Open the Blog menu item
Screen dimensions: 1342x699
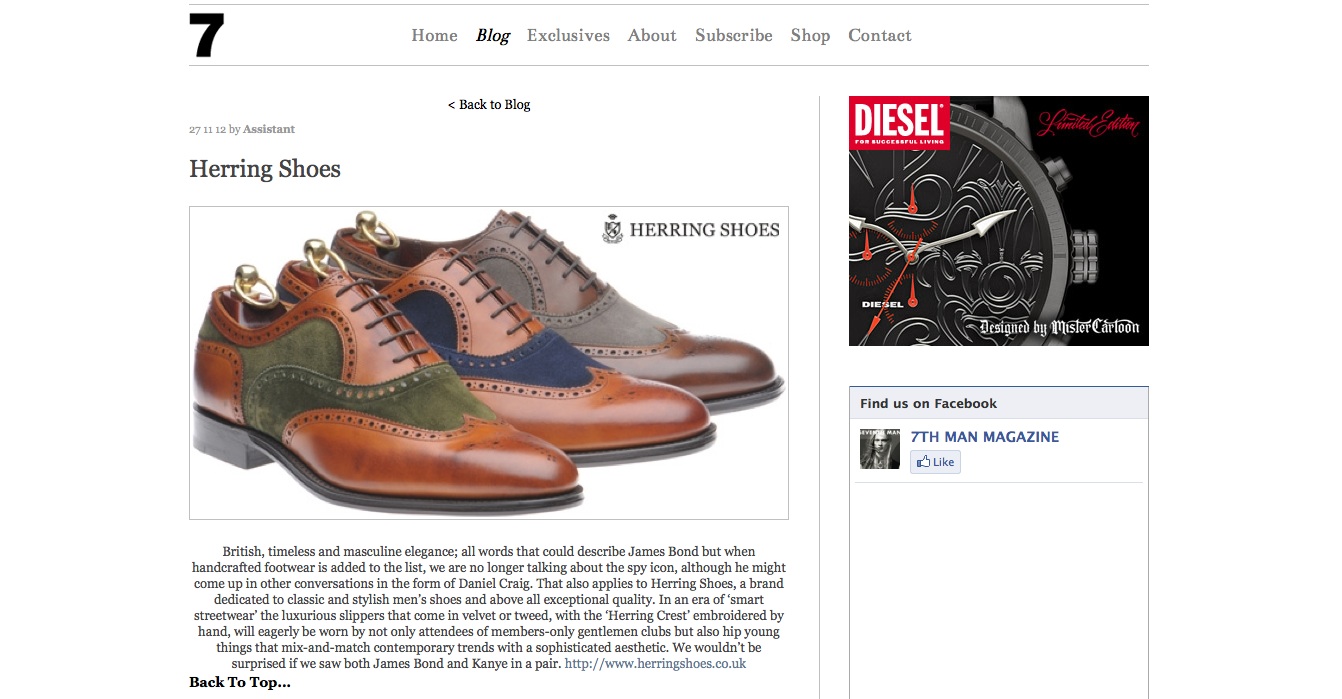493,35
